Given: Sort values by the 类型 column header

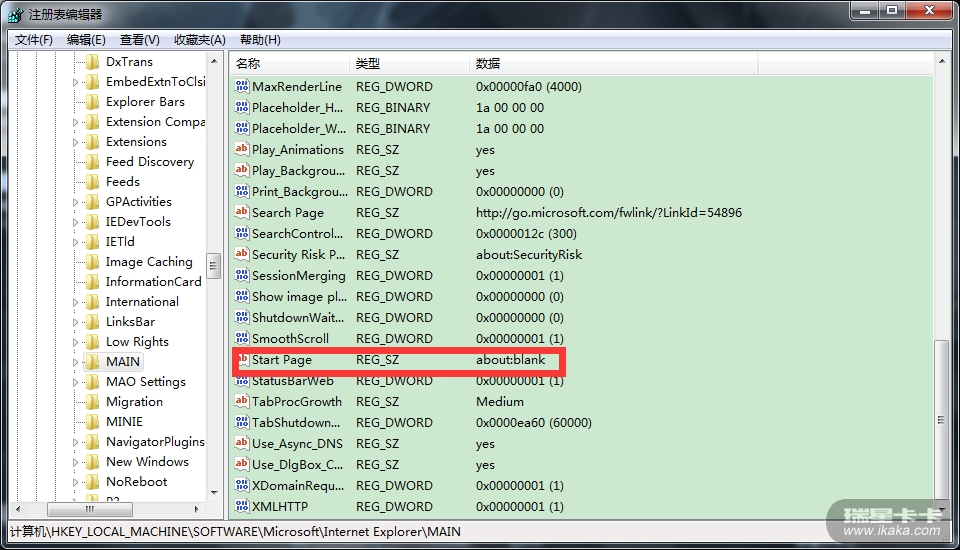Looking at the screenshot, I should point(409,63).
